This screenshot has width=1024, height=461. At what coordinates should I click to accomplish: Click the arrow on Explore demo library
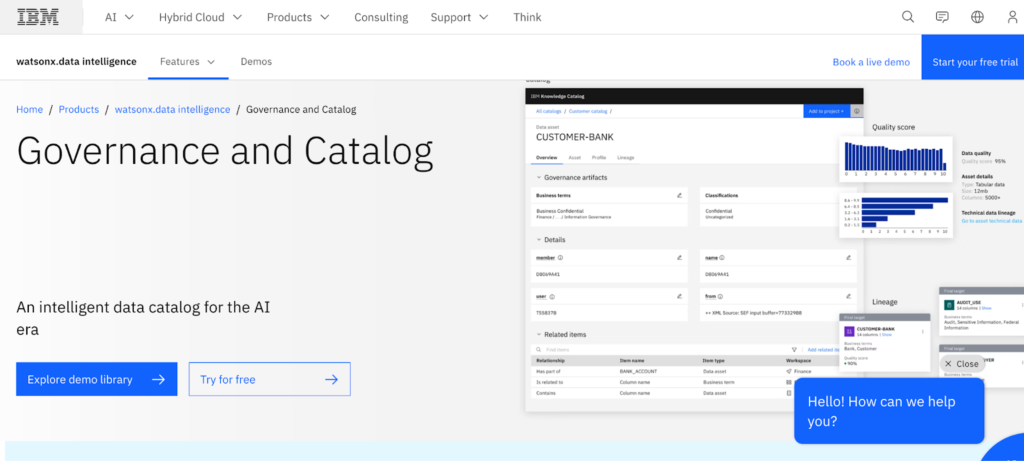click(x=158, y=379)
